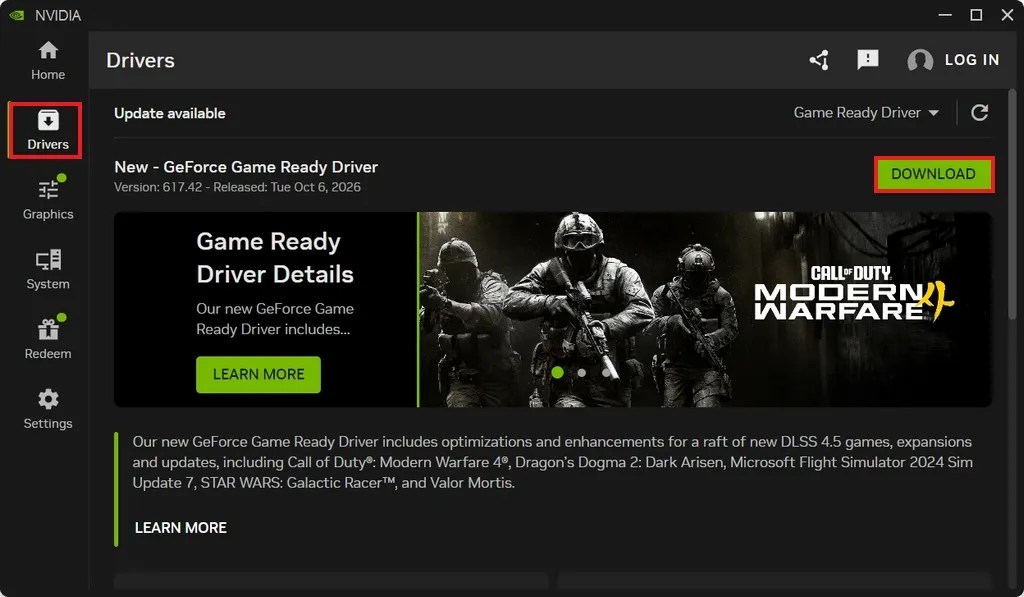Image resolution: width=1024 pixels, height=597 pixels.
Task: Select the Drivers sidebar item
Action: pos(46,130)
